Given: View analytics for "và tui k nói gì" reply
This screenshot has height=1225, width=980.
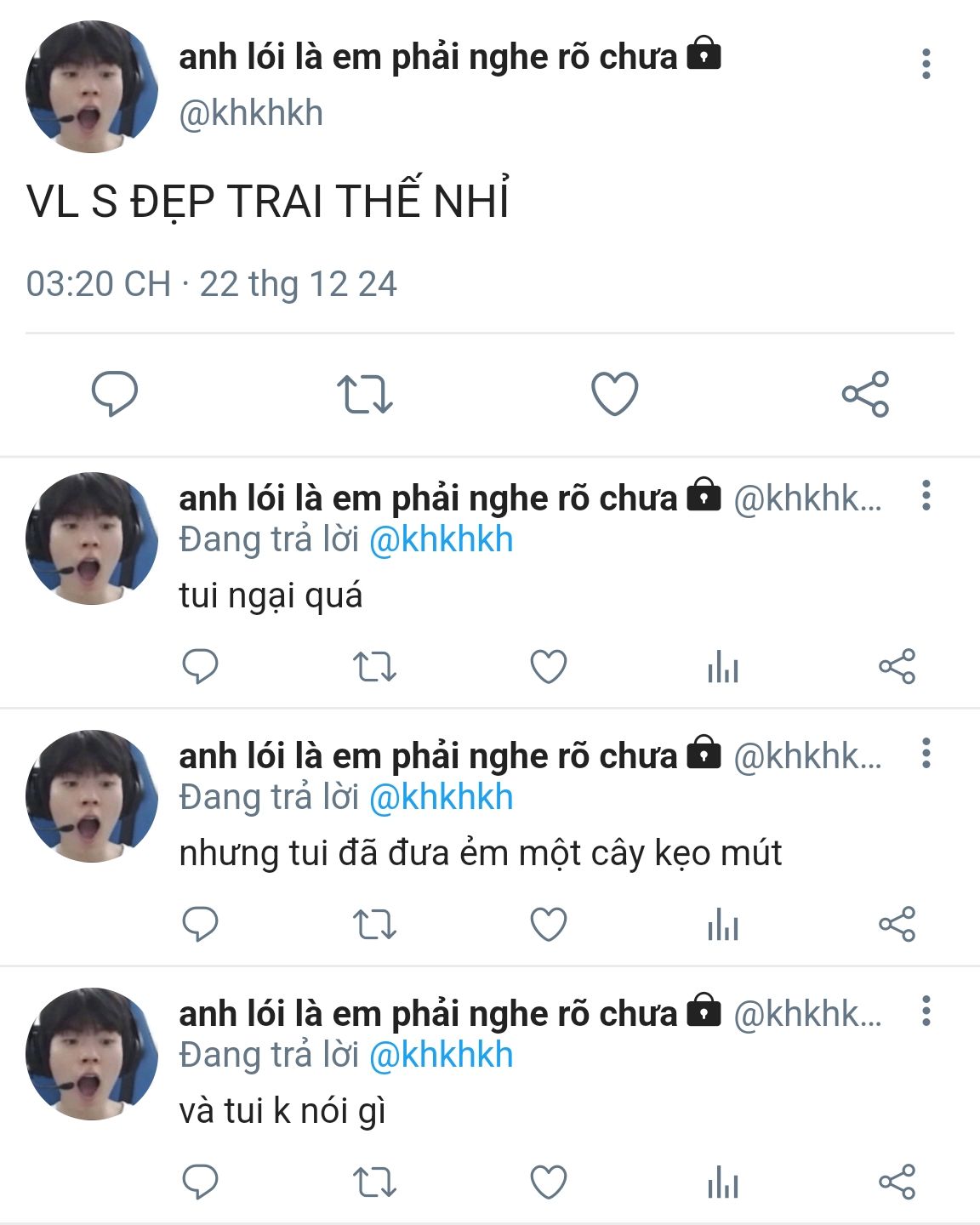Looking at the screenshot, I should [723, 1182].
